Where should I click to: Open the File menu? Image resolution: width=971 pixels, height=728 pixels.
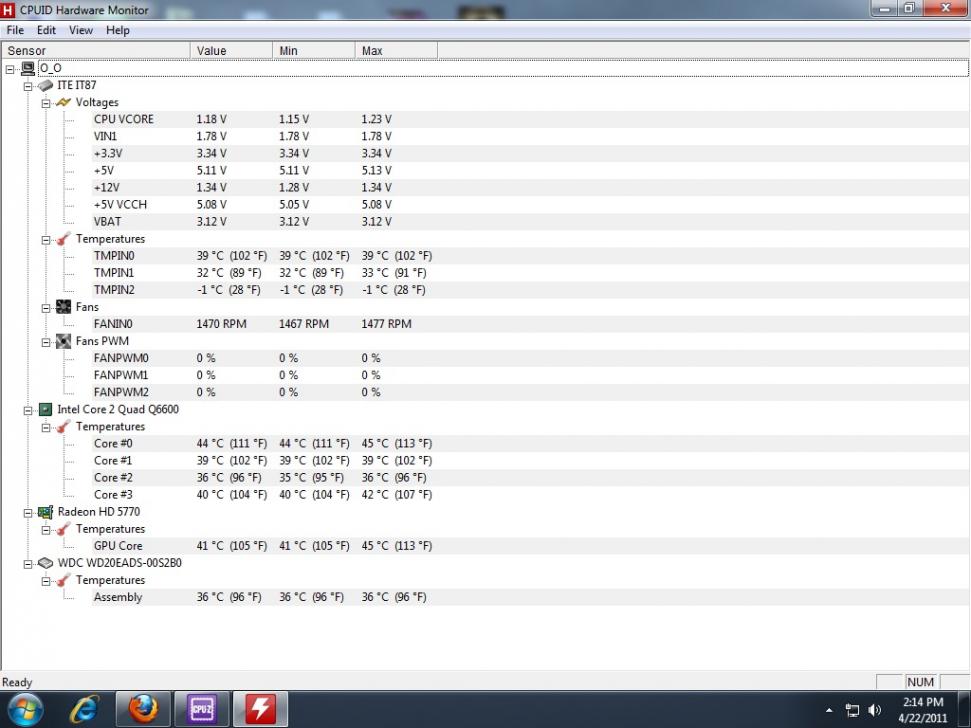click(x=15, y=30)
